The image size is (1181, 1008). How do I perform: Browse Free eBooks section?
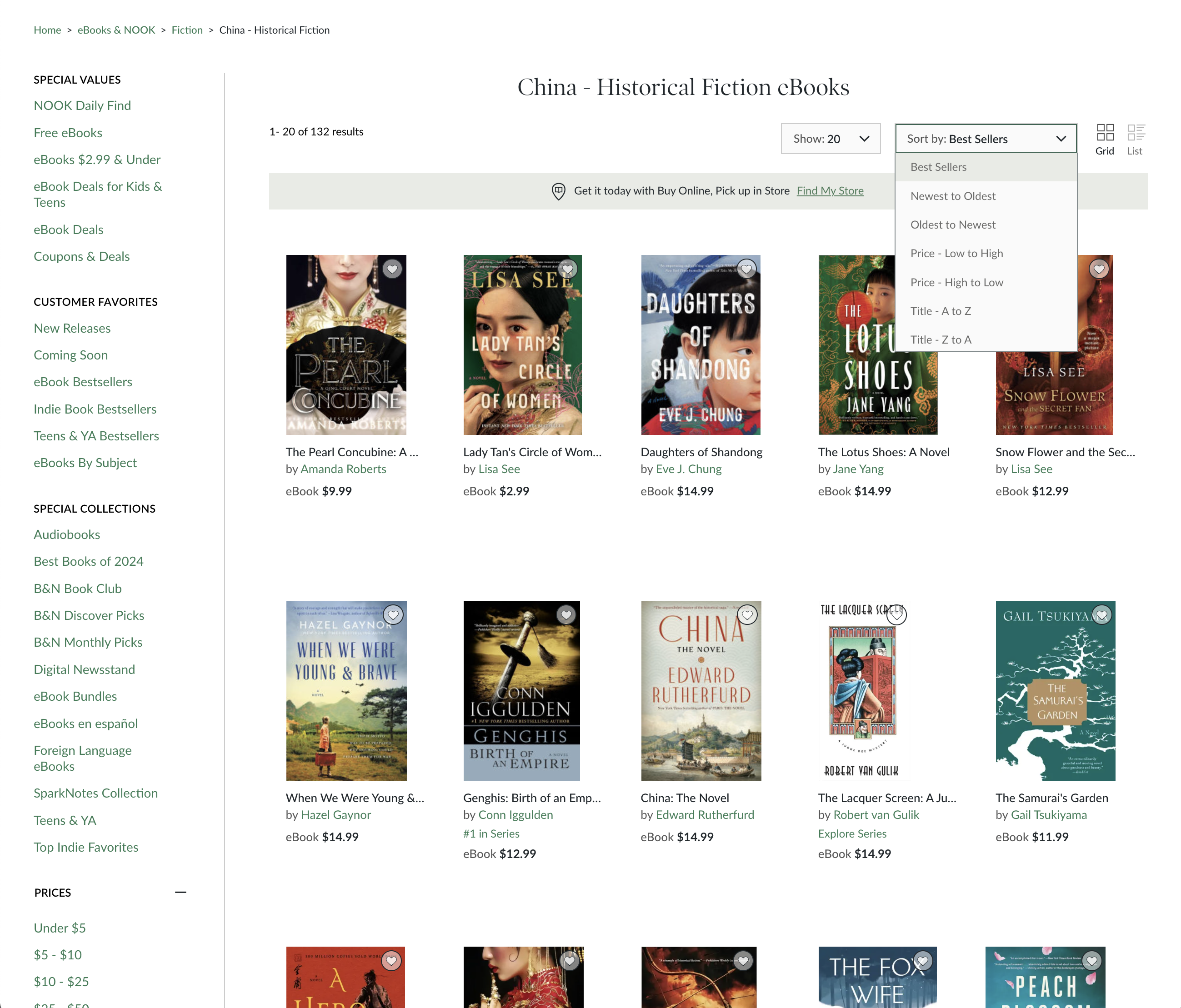tap(68, 132)
